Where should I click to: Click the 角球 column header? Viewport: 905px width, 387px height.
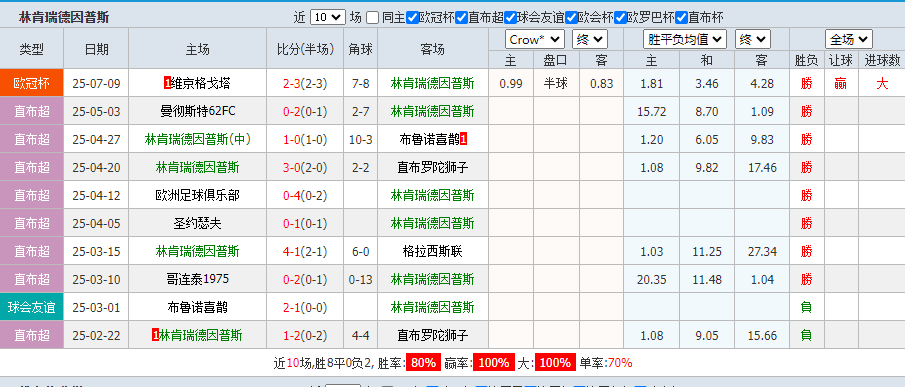[x=360, y=50]
